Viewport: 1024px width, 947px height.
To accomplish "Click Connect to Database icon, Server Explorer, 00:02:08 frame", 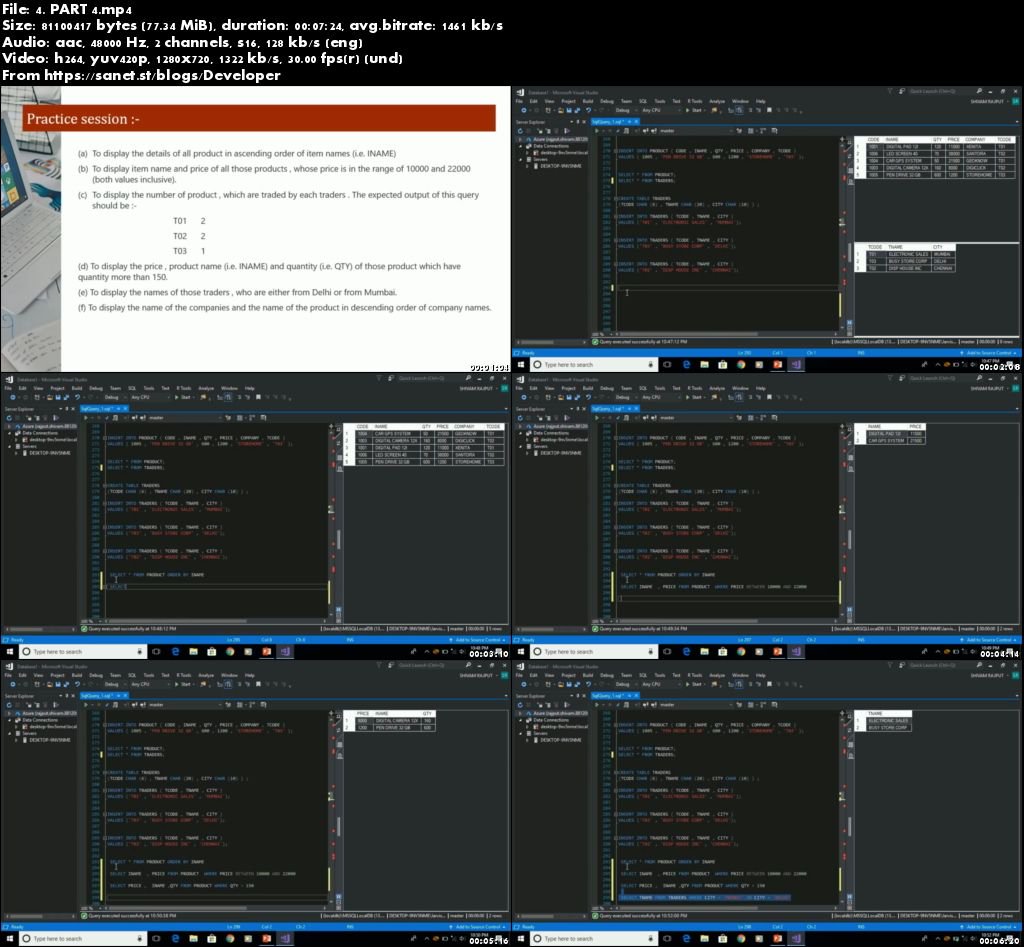I will click(x=539, y=131).
